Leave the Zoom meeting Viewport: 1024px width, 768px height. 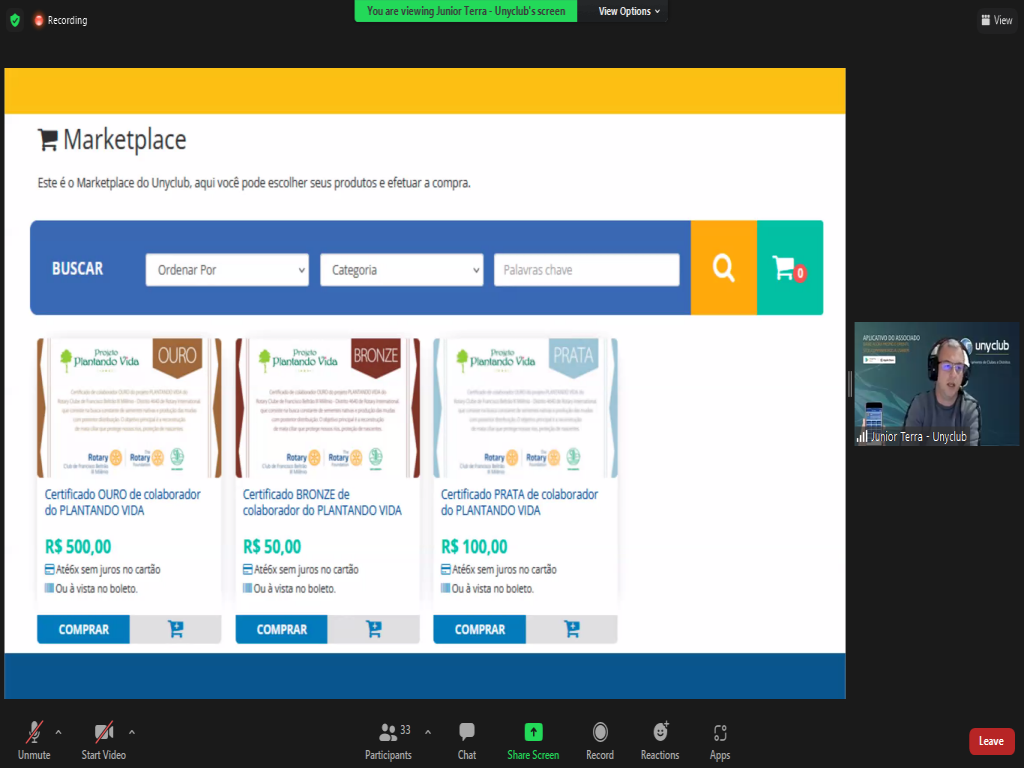tap(991, 741)
